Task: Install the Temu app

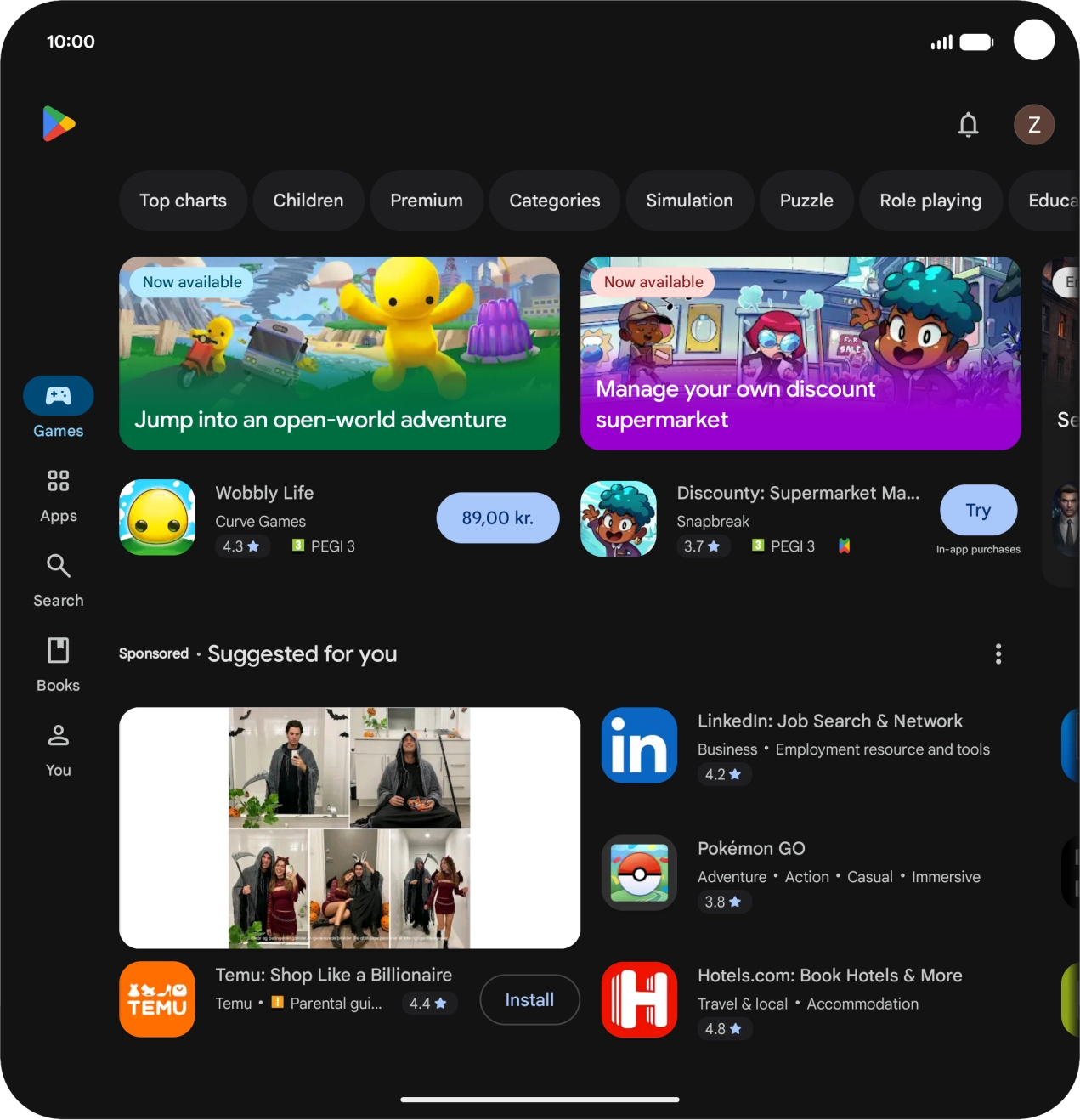Action: [529, 1000]
